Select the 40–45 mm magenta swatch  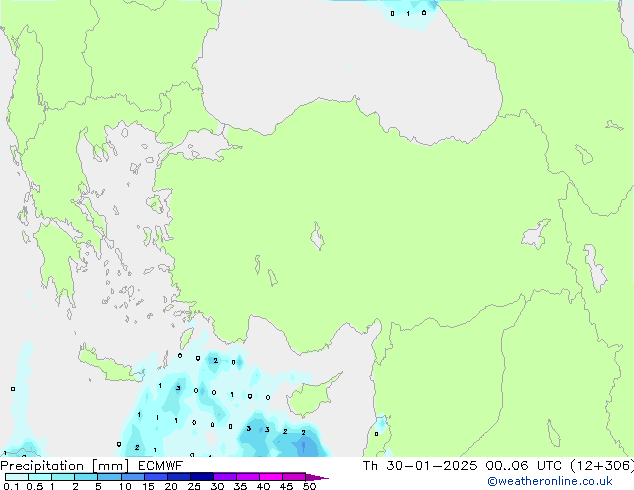(x=271, y=477)
